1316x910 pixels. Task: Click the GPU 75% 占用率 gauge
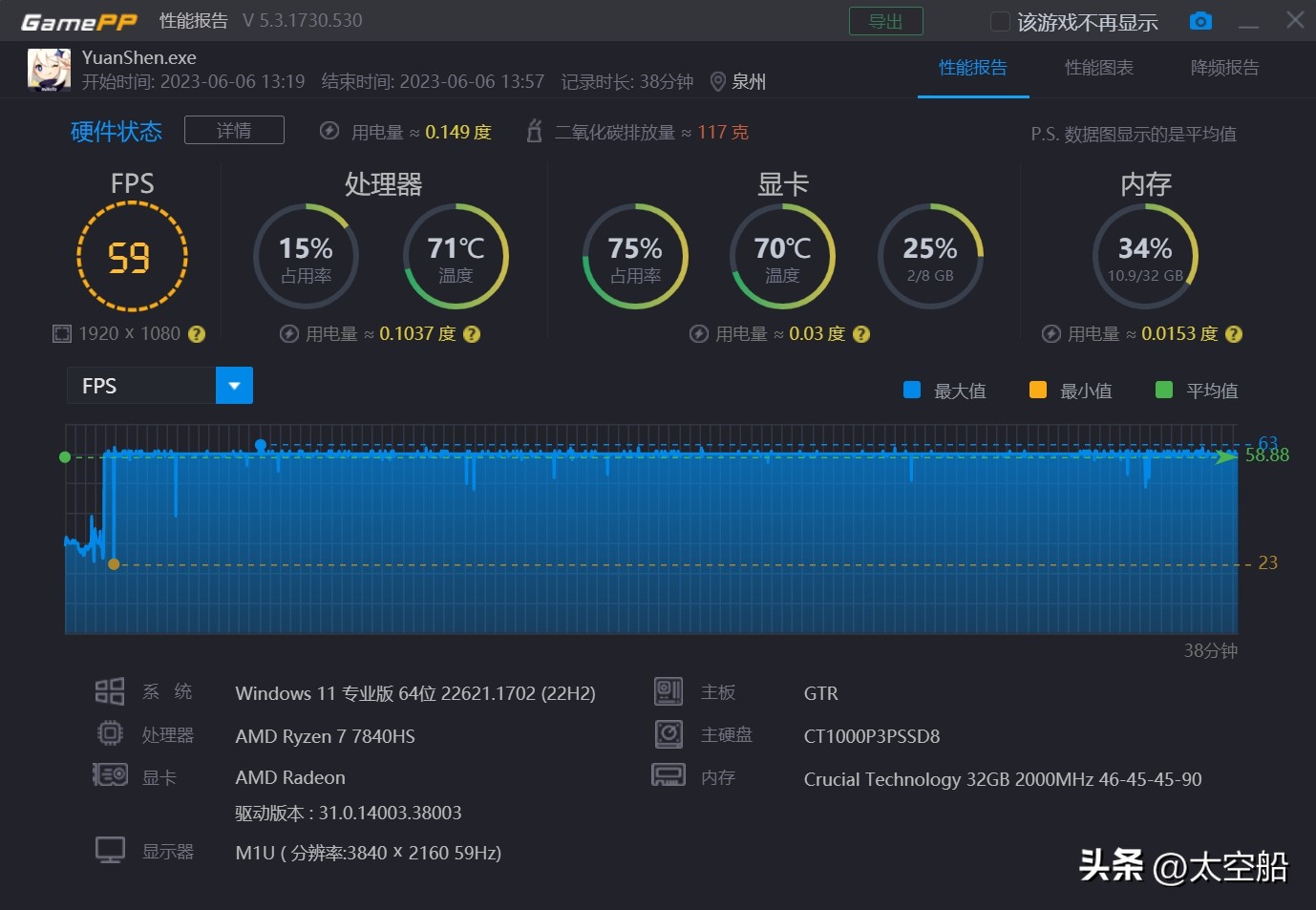click(x=635, y=256)
